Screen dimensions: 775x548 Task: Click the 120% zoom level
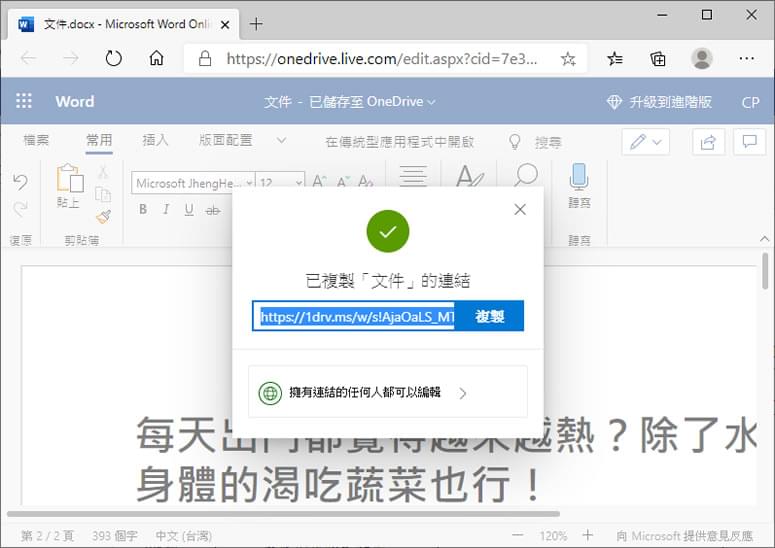pyautogui.click(x=553, y=536)
